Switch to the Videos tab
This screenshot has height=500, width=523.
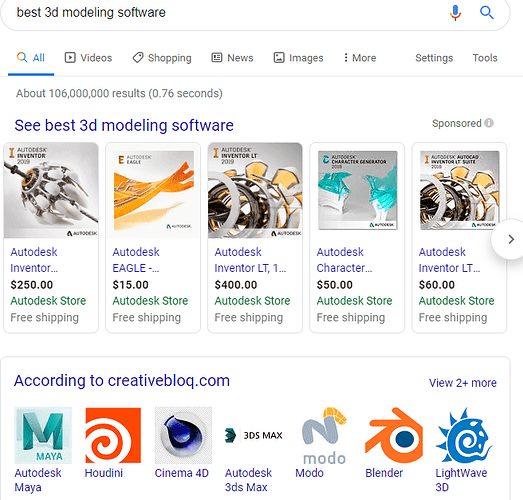pyautogui.click(x=88, y=58)
